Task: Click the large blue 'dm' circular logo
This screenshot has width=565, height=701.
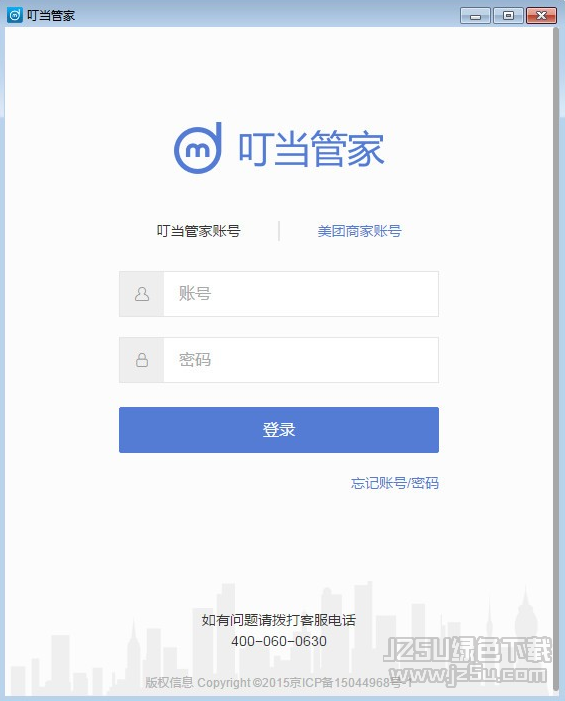Action: tap(198, 148)
